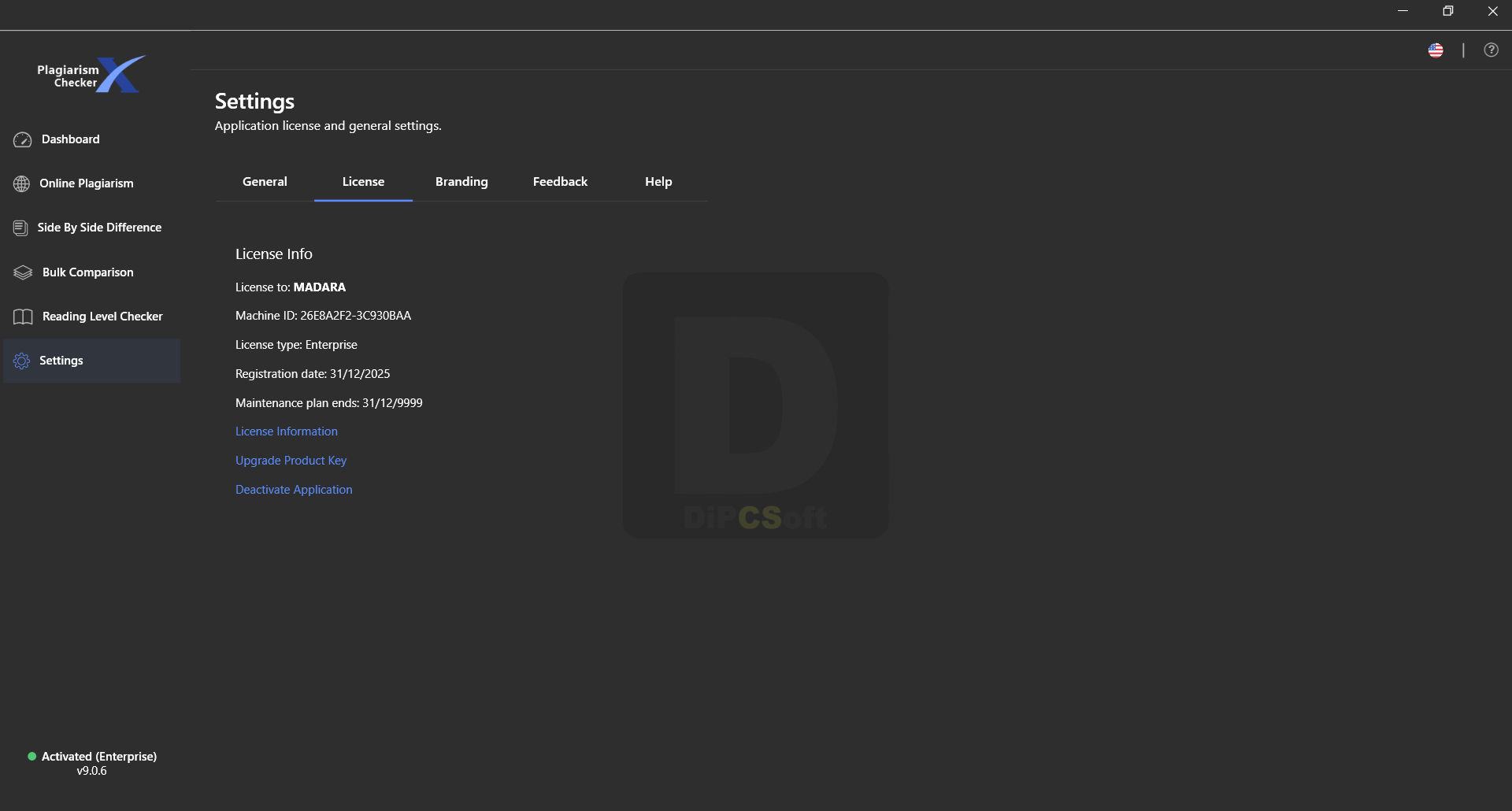1512x811 pixels.
Task: Click Maintenance plan ends: 31/12/9999 text
Action: [328, 403]
